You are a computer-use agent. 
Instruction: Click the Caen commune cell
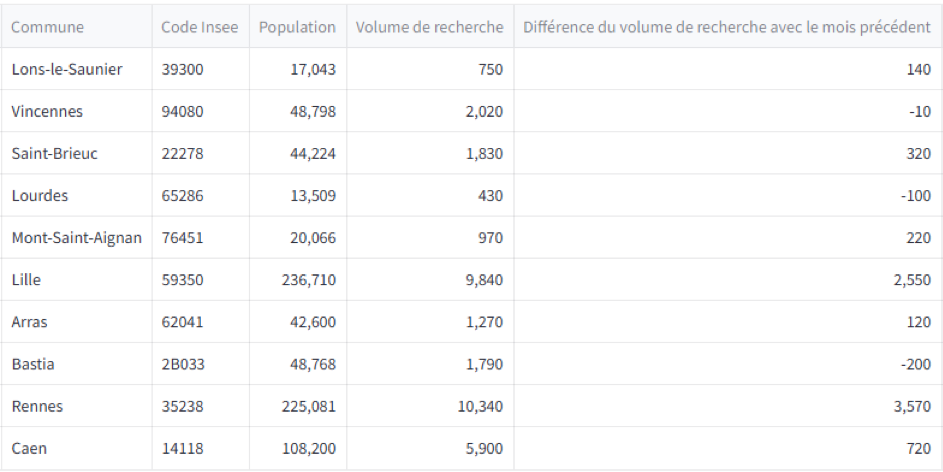[x=29, y=448]
